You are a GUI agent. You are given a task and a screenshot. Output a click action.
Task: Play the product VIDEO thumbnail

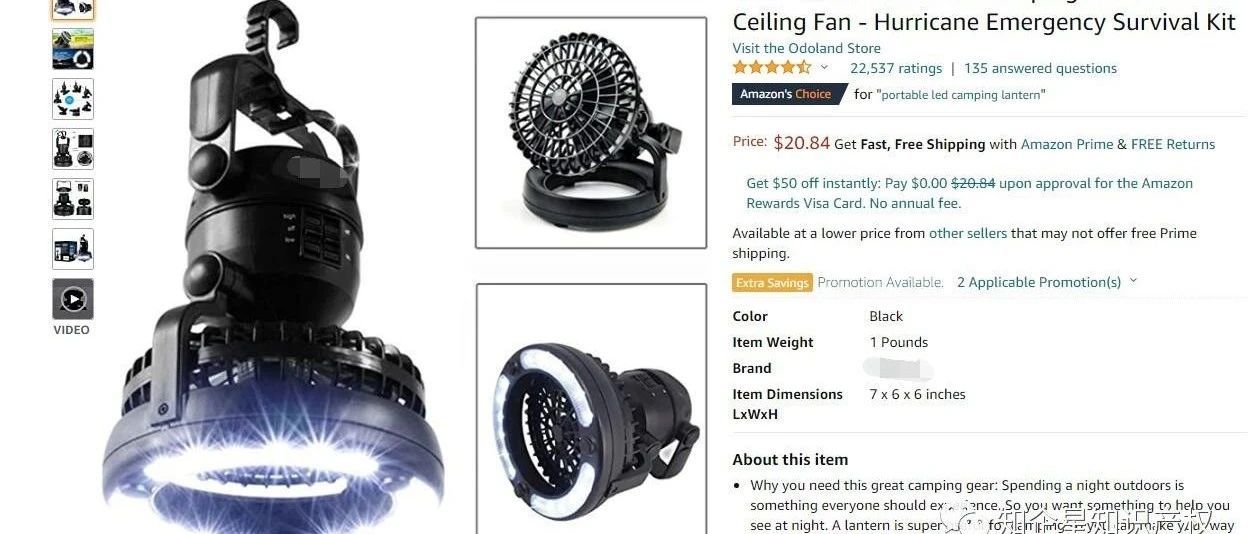(x=73, y=299)
